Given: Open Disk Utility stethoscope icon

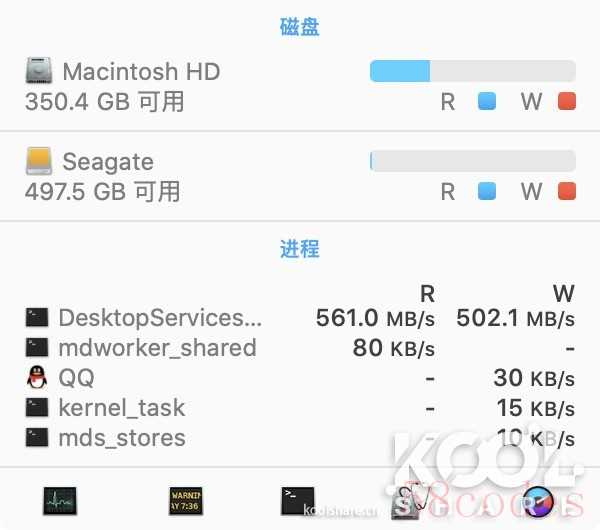Looking at the screenshot, I should (409, 501).
